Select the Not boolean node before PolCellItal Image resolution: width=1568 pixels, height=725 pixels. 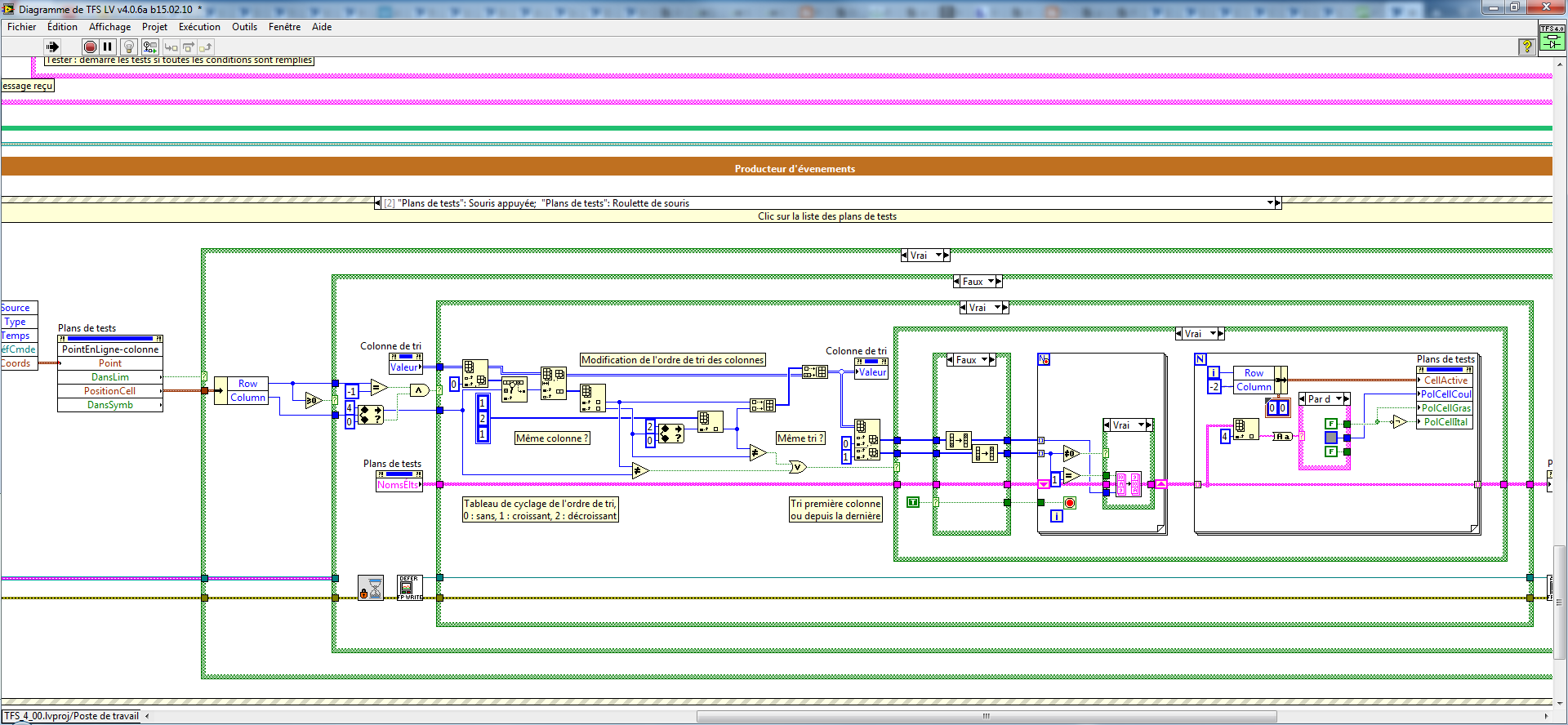(x=1400, y=422)
